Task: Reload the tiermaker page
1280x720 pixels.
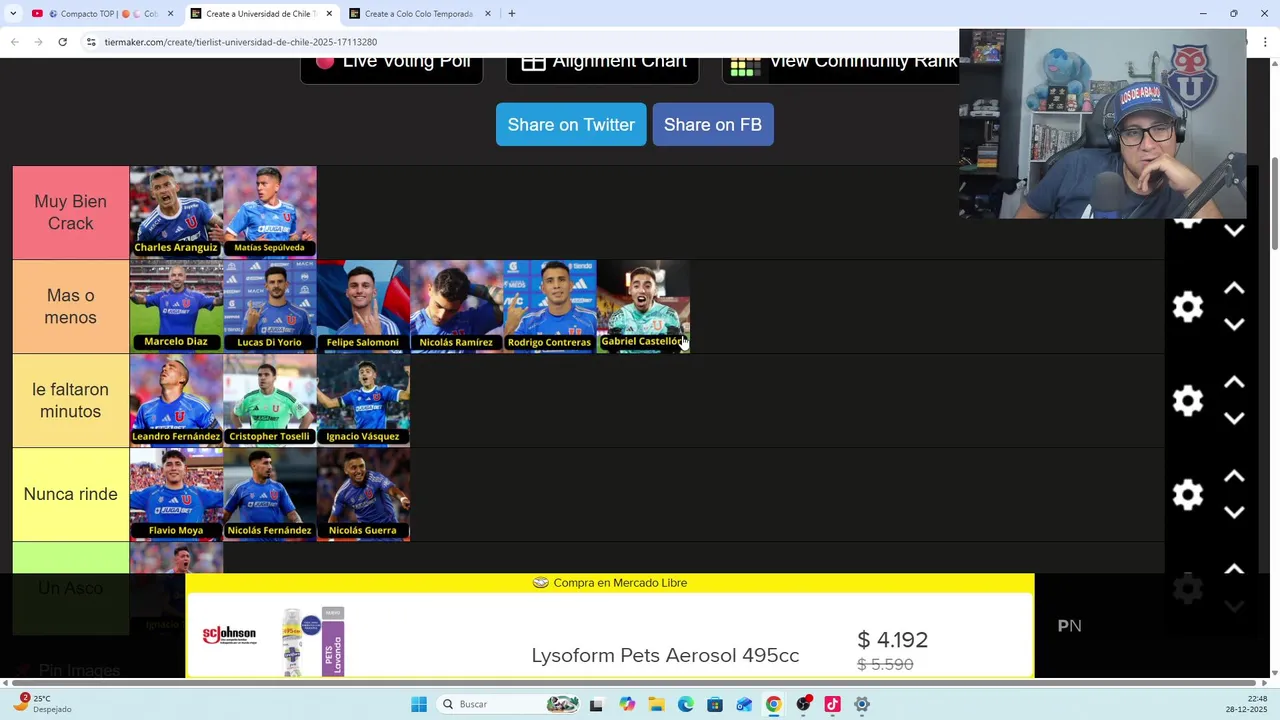Action: tap(62, 42)
